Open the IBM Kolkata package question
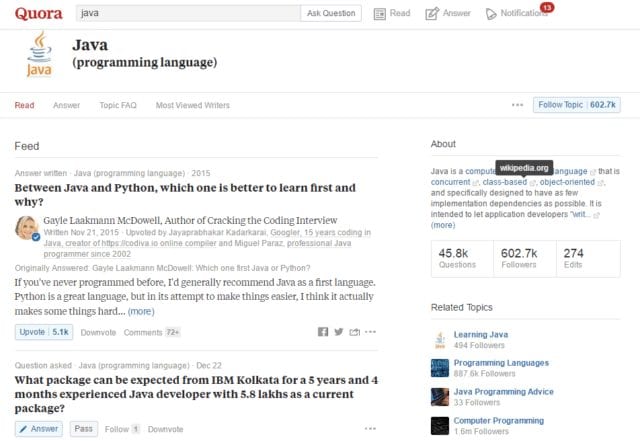This screenshot has height=441, width=640. 196,394
